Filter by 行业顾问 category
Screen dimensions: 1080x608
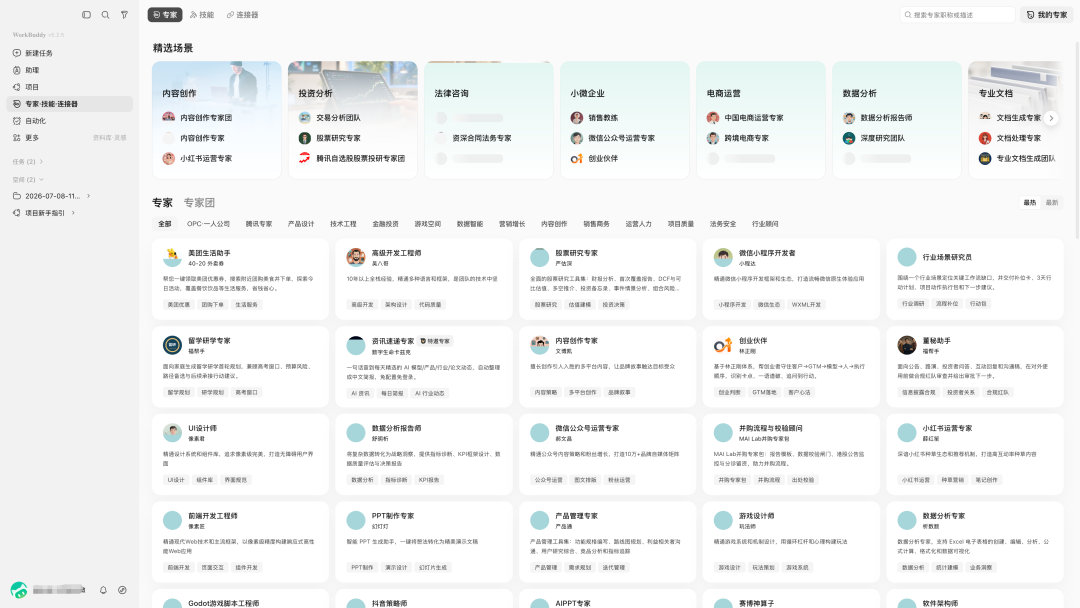click(765, 224)
